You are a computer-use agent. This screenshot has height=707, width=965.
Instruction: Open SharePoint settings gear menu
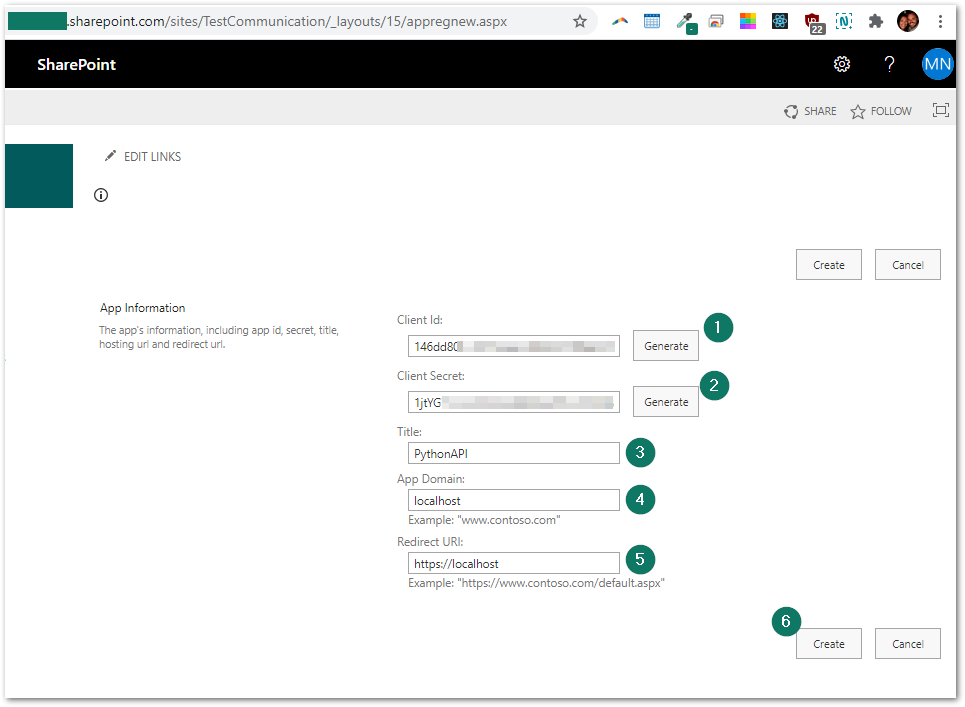[x=841, y=64]
